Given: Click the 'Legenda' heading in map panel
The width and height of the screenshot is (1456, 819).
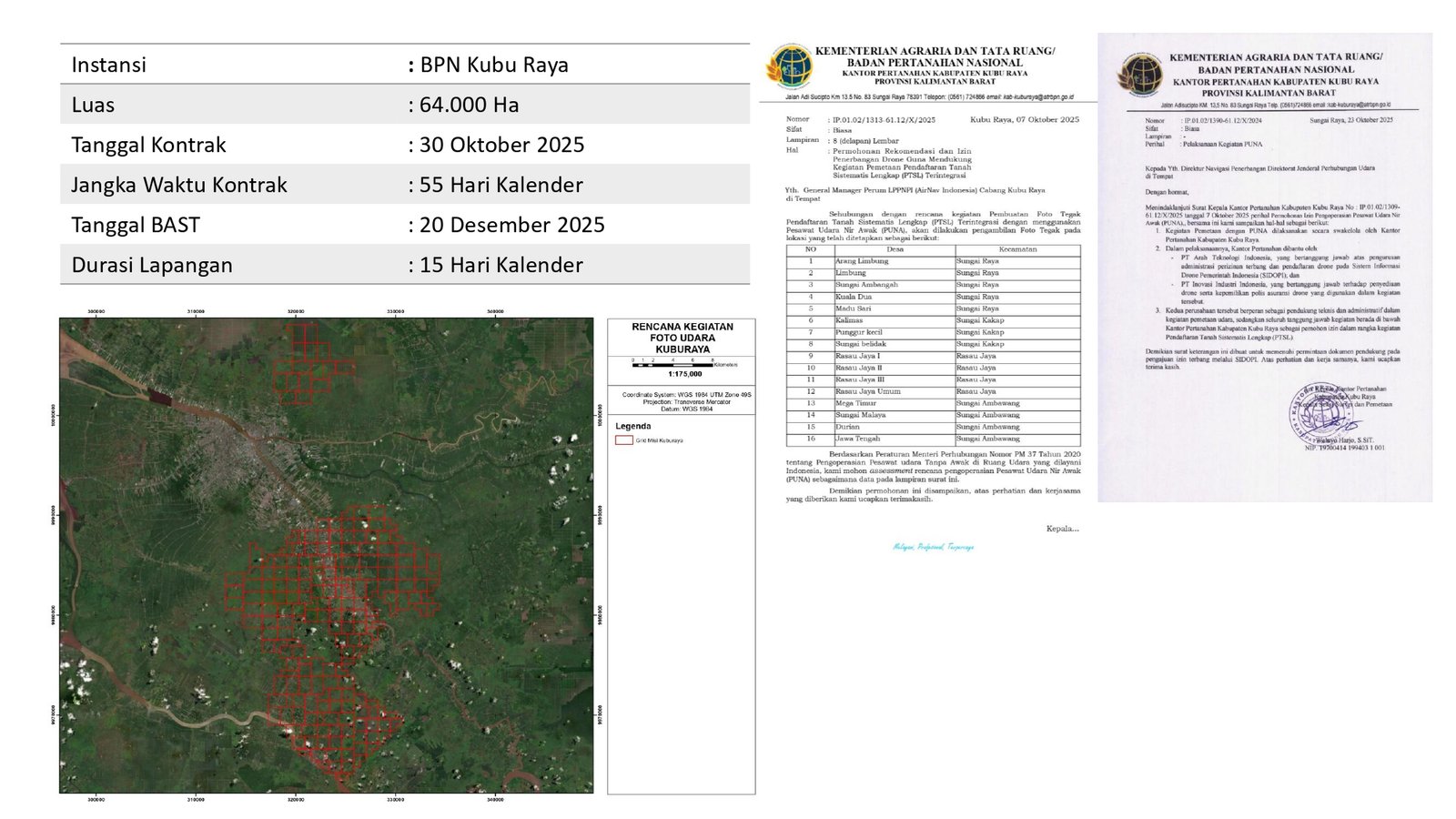Looking at the screenshot, I should (x=633, y=426).
